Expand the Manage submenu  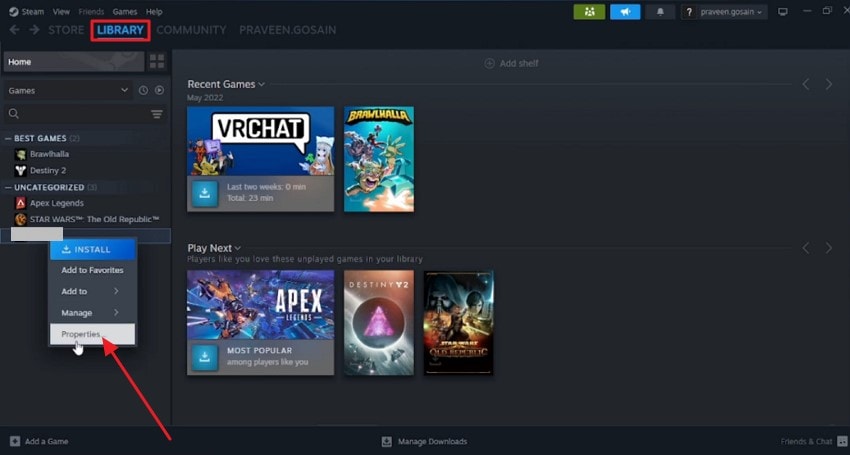pos(93,313)
